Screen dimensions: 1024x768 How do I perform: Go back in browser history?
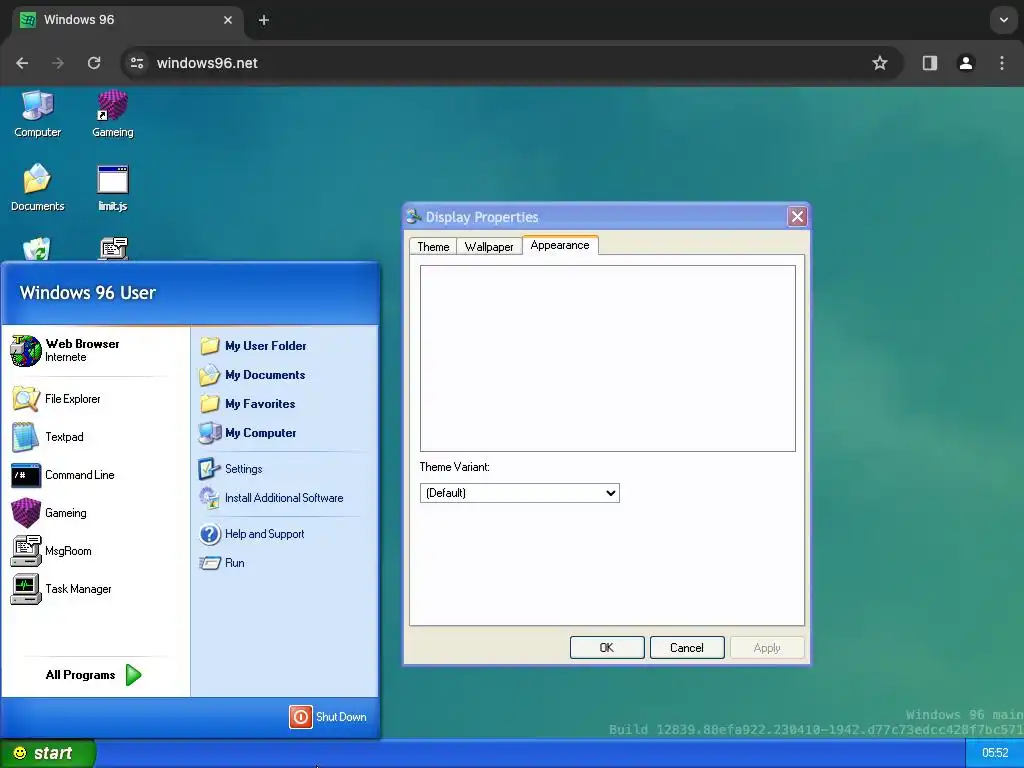[22, 63]
